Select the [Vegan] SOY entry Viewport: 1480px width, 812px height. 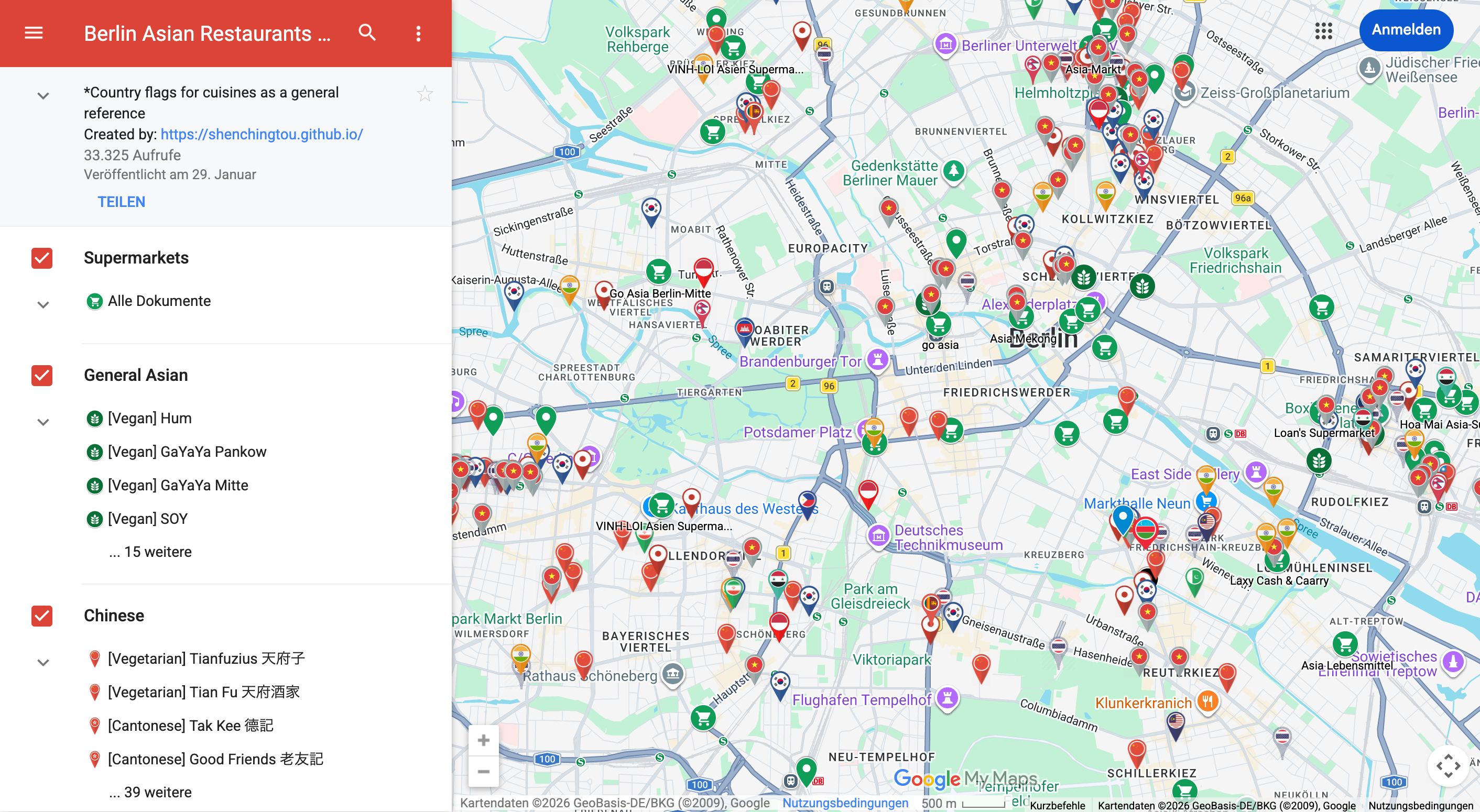pyautogui.click(x=148, y=519)
